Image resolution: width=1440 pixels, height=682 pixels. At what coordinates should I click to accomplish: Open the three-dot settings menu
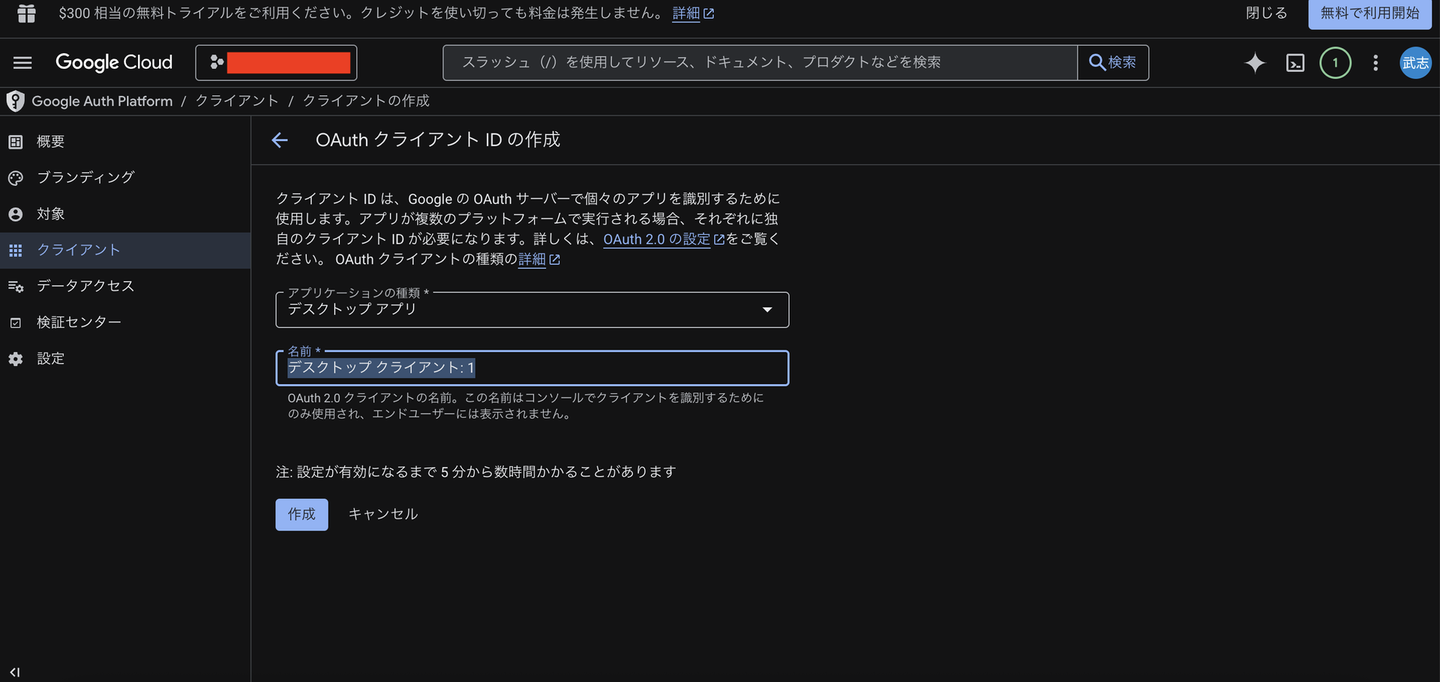click(1376, 63)
